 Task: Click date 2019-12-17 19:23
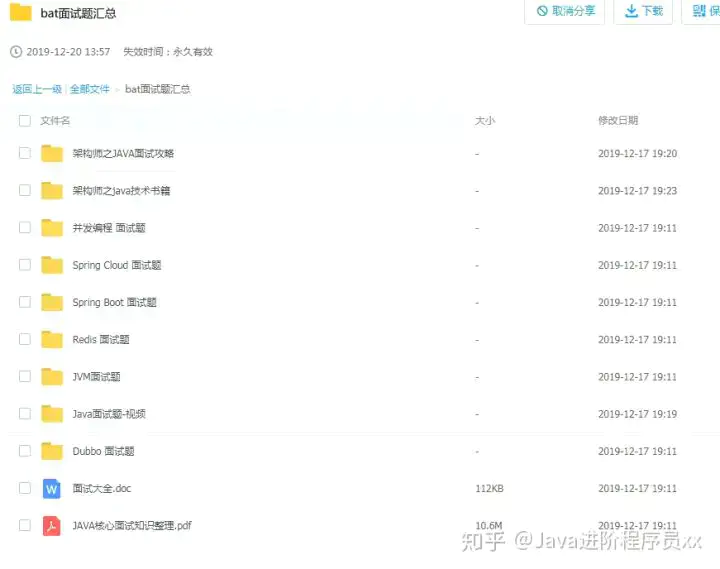637,191
